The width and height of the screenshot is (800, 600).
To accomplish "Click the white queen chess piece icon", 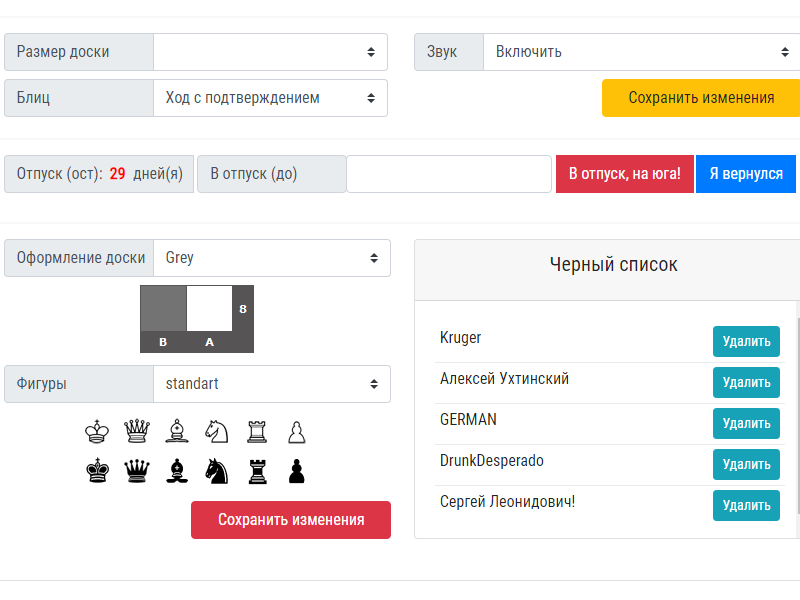I will coord(136,432).
